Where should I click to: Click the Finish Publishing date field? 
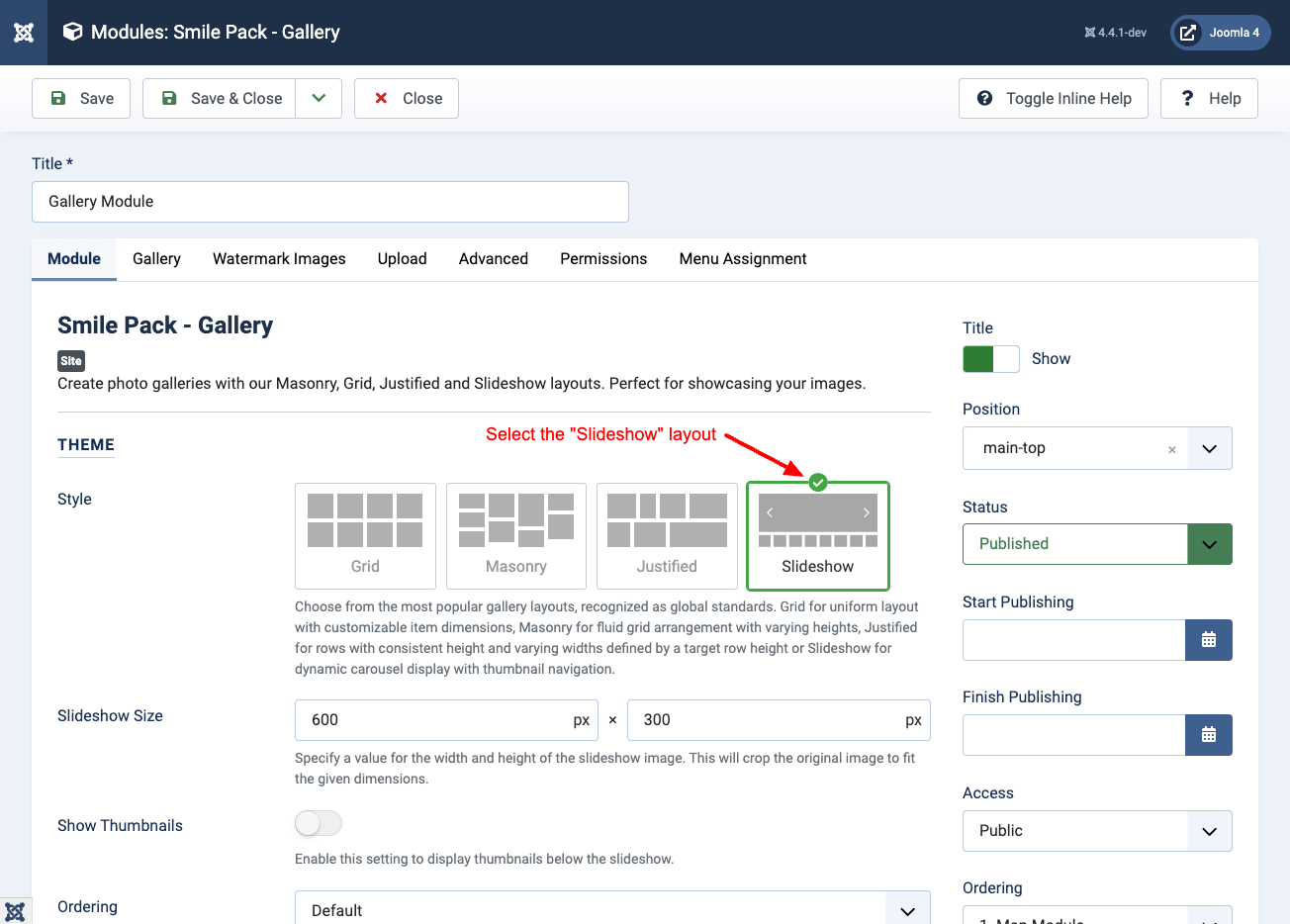tap(1074, 735)
